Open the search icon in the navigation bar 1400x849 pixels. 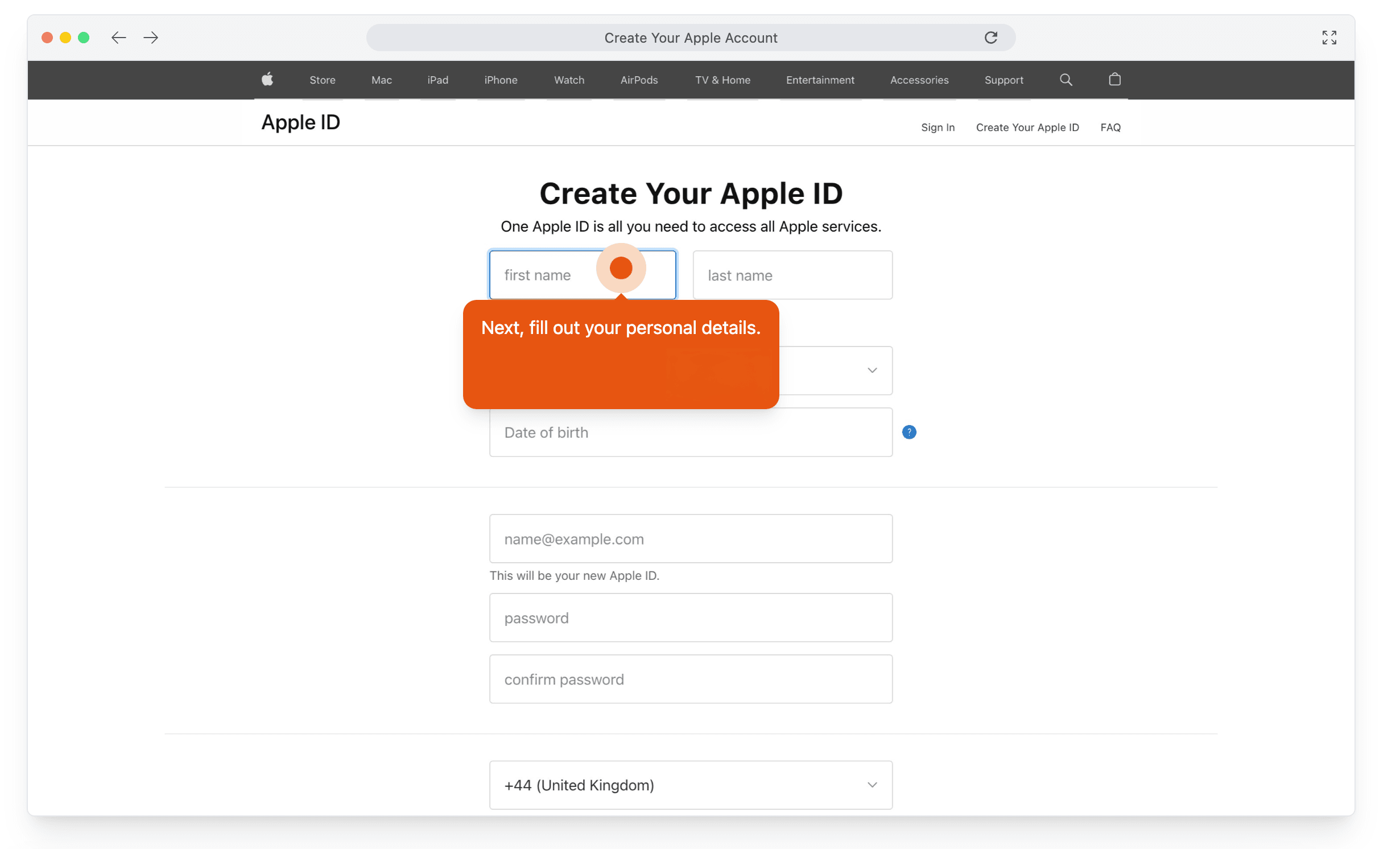click(1066, 80)
